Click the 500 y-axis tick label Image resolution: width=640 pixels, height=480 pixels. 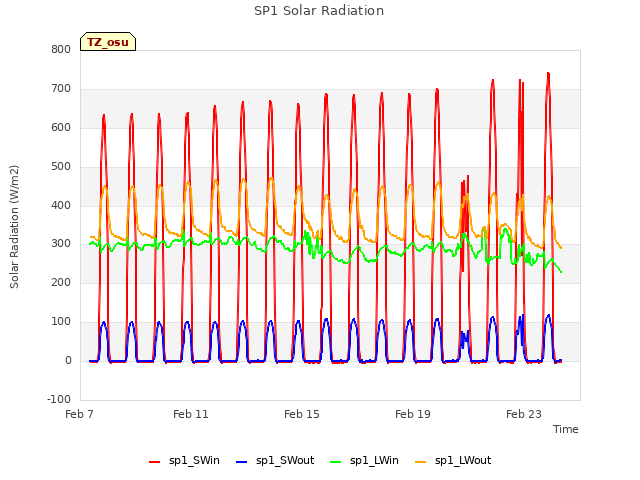(61, 167)
